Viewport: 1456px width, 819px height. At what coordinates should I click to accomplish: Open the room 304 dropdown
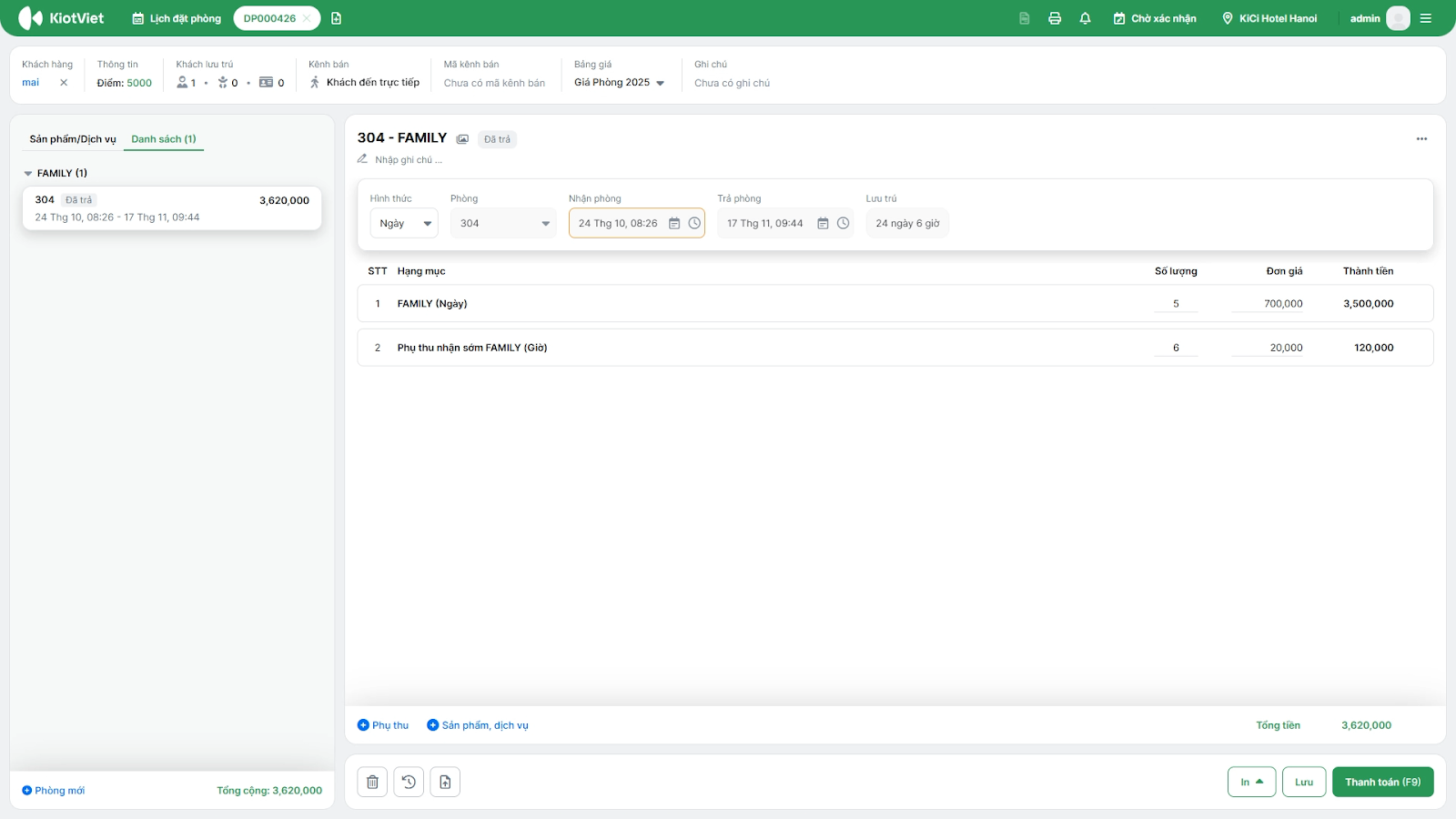point(503,223)
